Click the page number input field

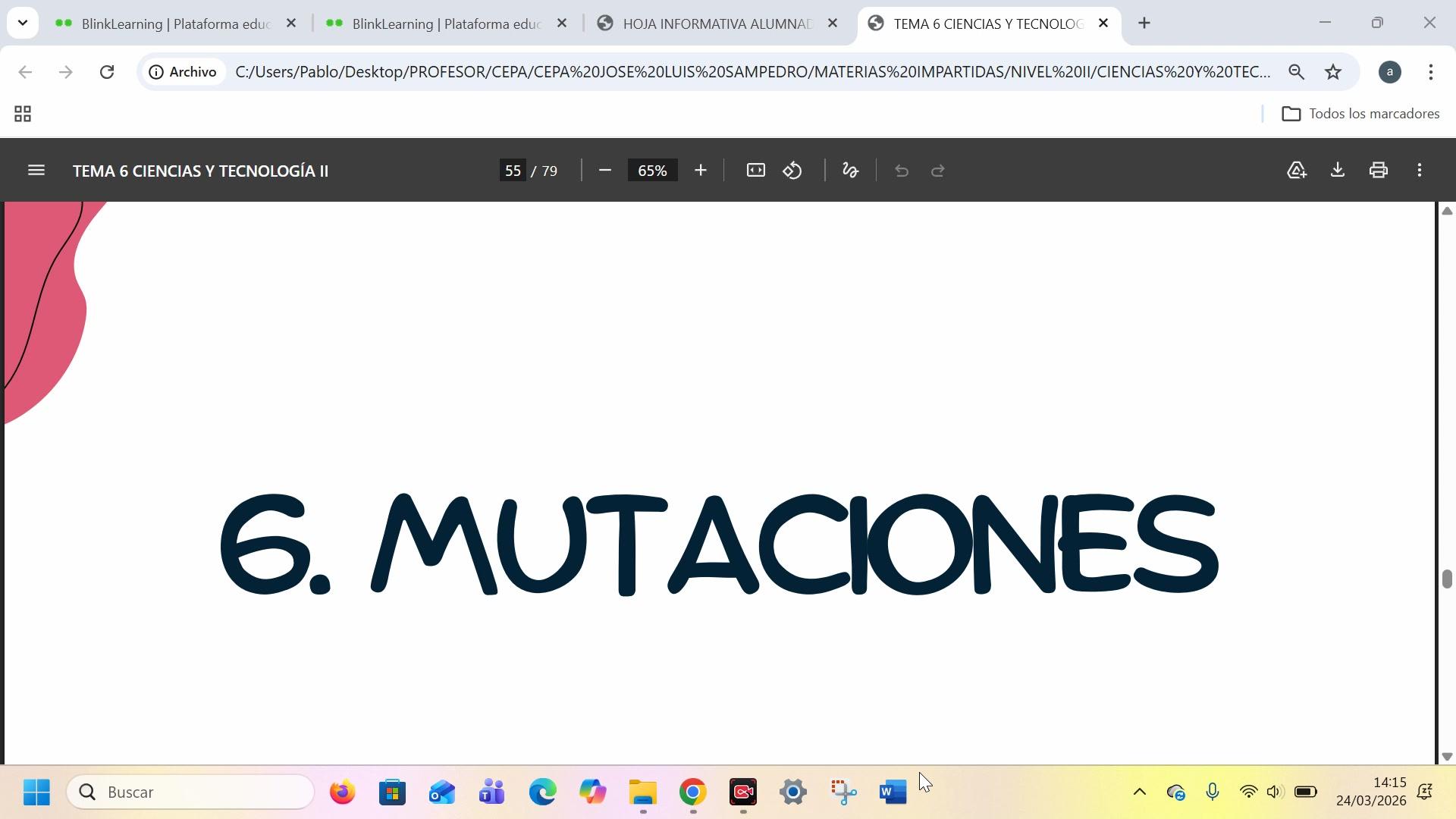point(513,171)
